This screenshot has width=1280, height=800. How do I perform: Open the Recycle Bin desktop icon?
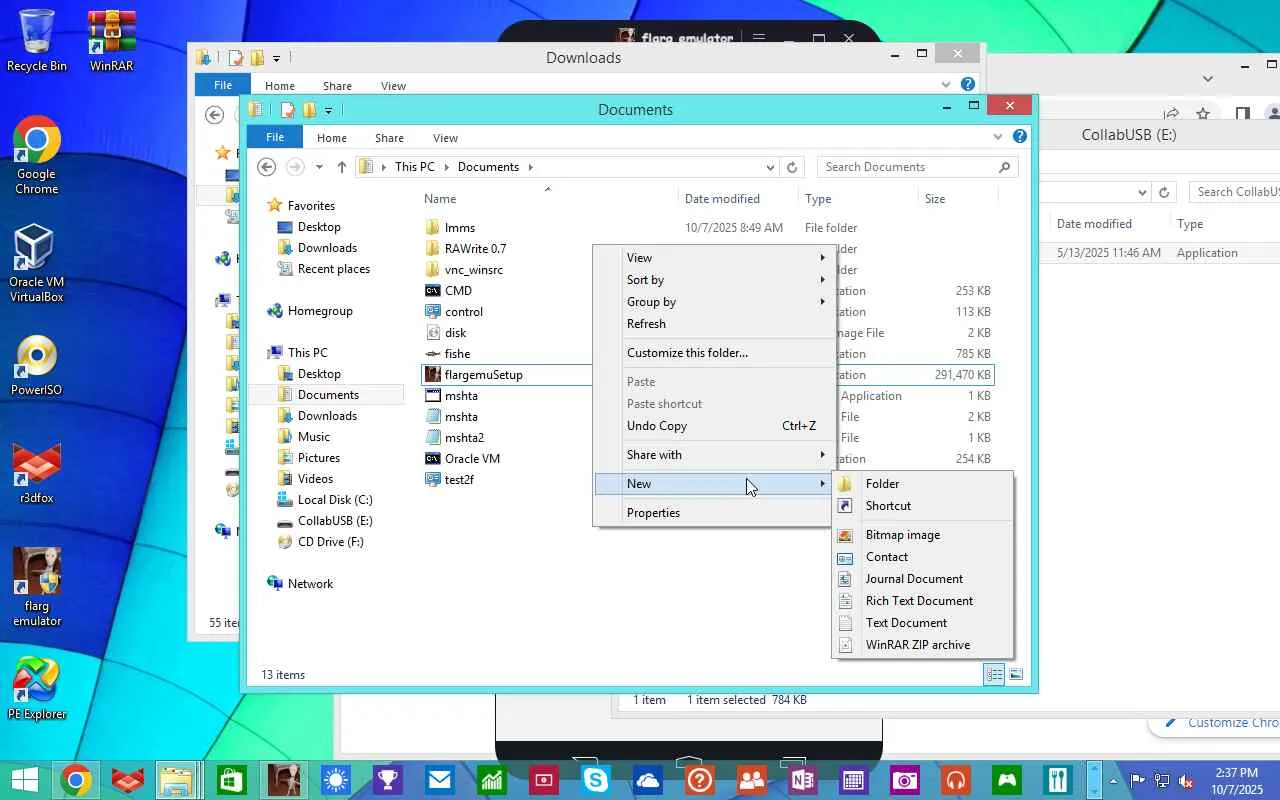coord(37,40)
